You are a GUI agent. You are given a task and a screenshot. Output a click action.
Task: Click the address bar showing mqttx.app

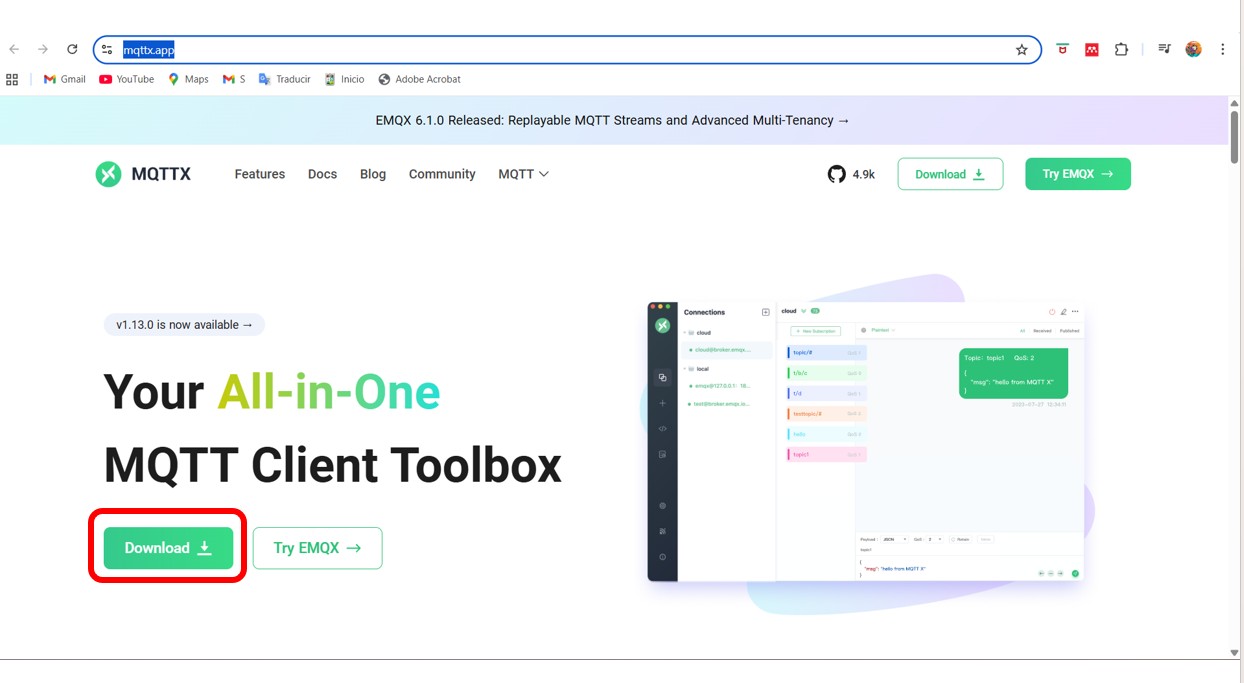pyautogui.click(x=567, y=49)
